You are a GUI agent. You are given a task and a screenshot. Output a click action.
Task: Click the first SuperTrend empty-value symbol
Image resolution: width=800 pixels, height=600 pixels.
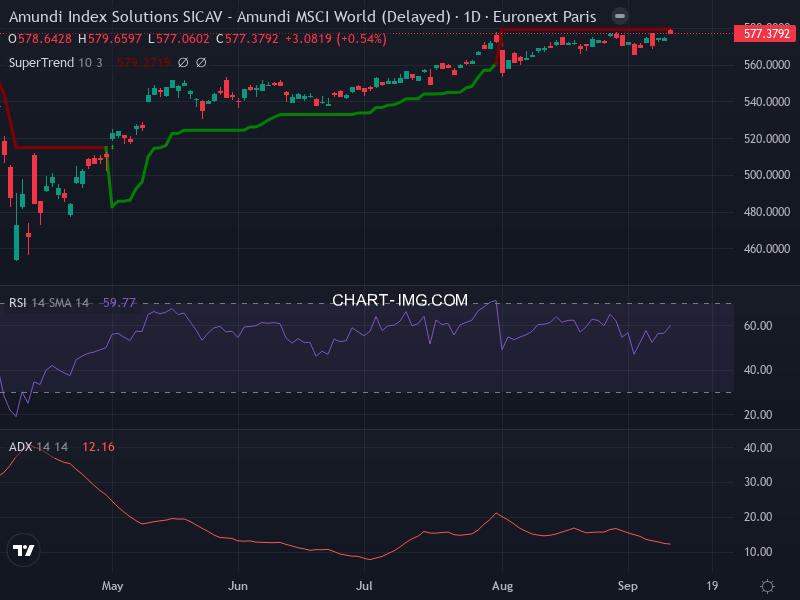[183, 63]
